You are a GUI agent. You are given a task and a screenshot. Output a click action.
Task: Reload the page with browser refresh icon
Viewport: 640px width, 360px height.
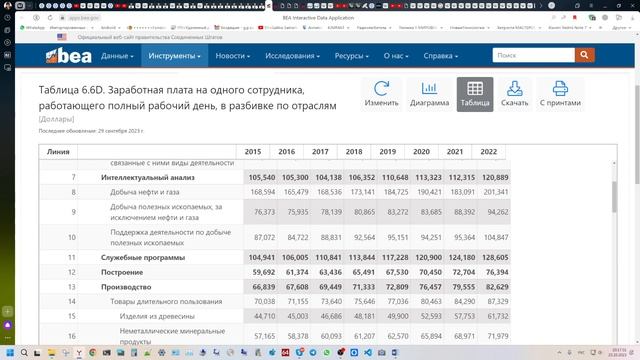click(50, 18)
